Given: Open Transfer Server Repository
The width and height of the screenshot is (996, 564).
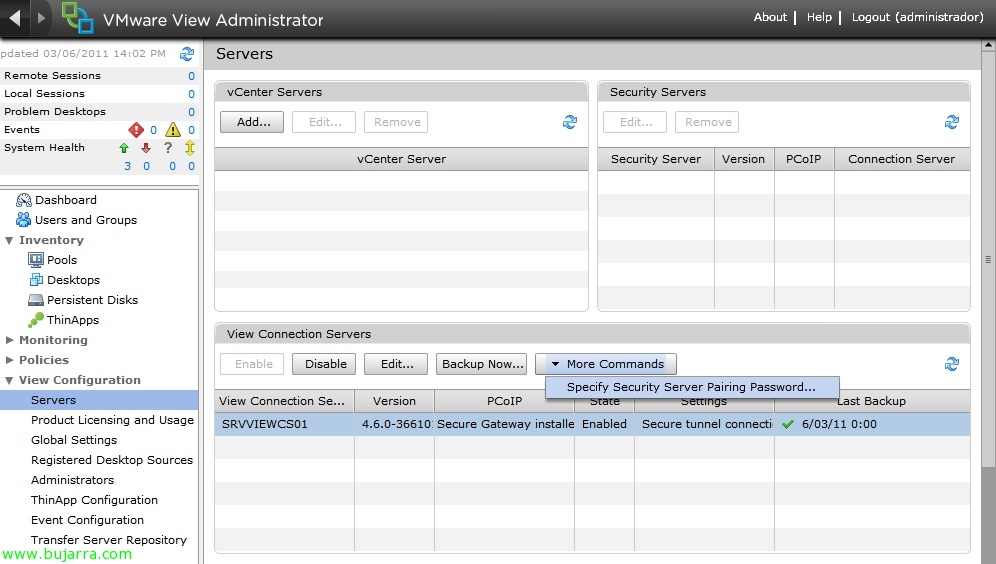Looking at the screenshot, I should 109,540.
